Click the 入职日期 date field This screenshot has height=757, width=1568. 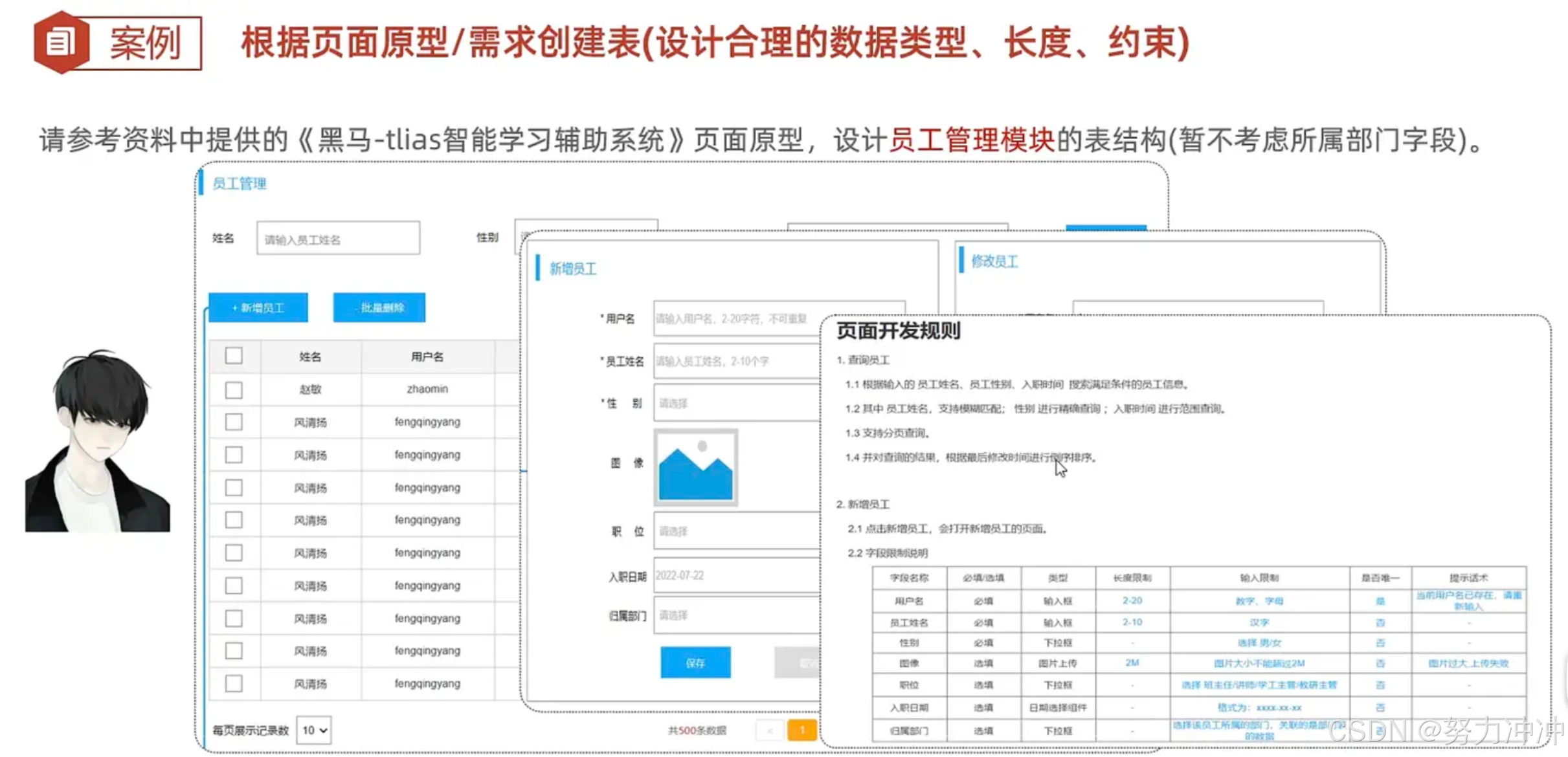[x=737, y=575]
